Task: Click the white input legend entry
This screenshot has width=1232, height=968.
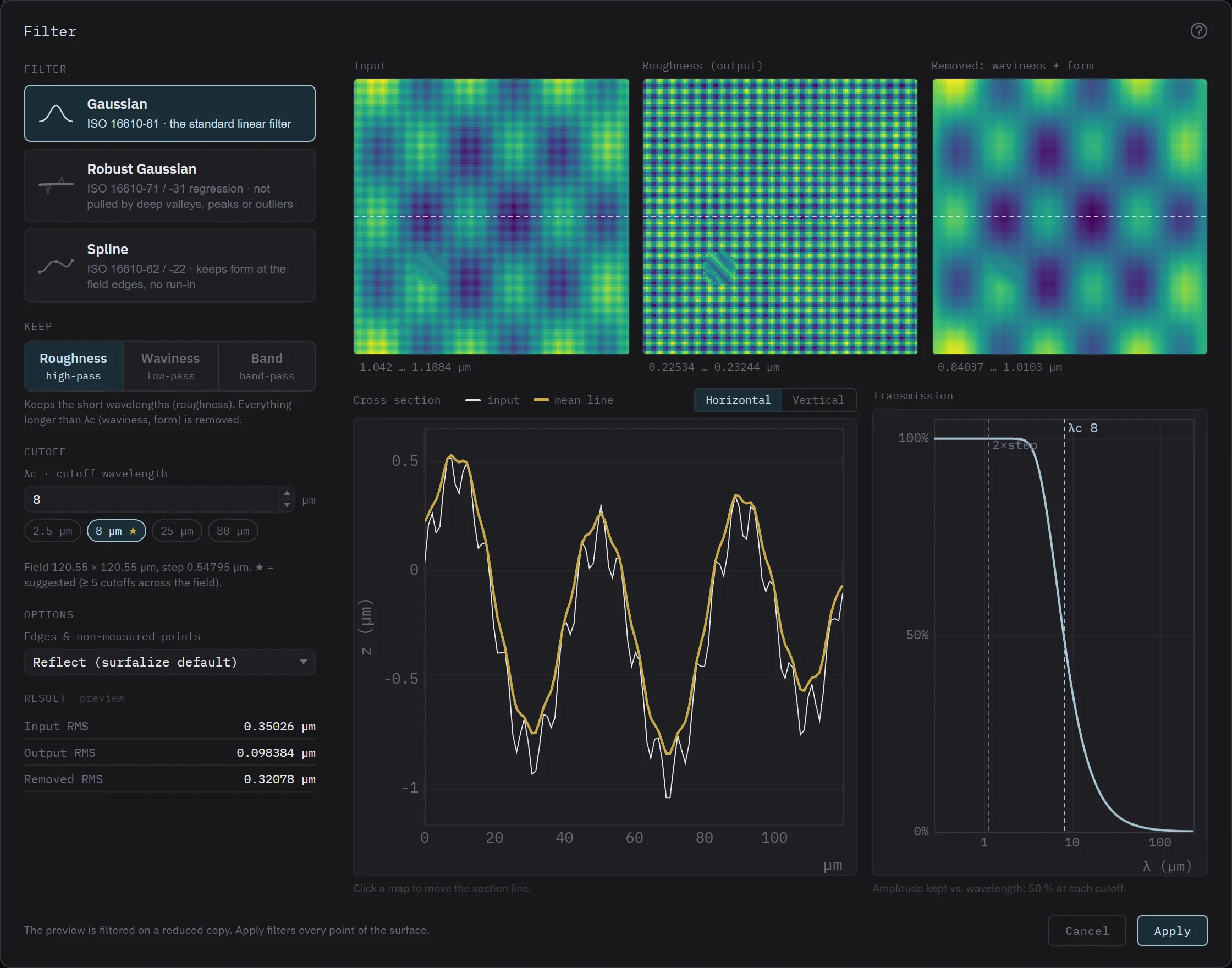Action: (492, 400)
